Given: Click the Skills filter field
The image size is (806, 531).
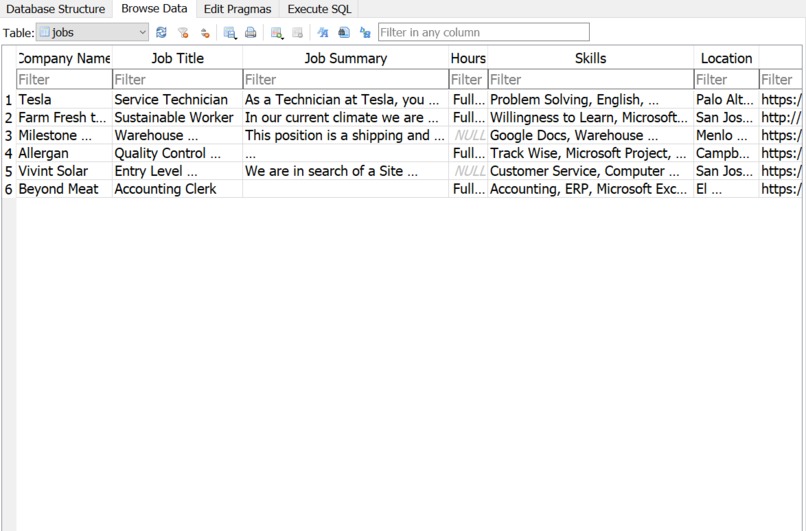Looking at the screenshot, I should click(591, 80).
